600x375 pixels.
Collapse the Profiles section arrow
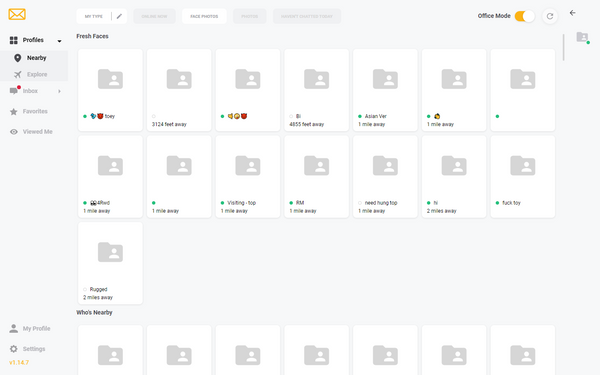[x=59, y=41]
